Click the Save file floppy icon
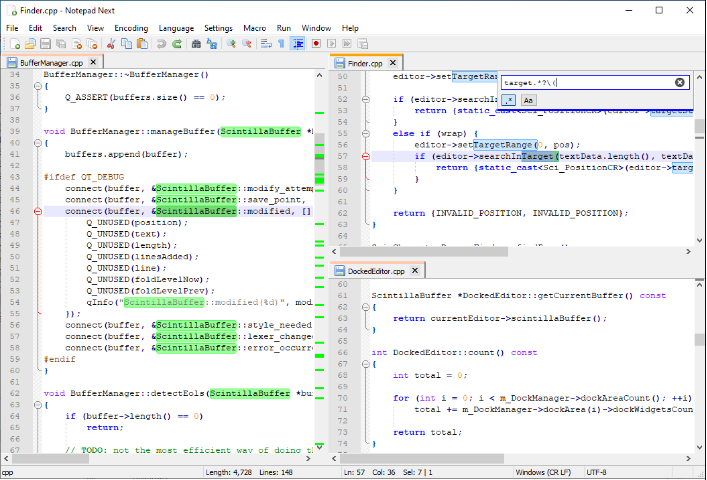Image resolution: width=707 pixels, height=480 pixels. tap(45, 44)
